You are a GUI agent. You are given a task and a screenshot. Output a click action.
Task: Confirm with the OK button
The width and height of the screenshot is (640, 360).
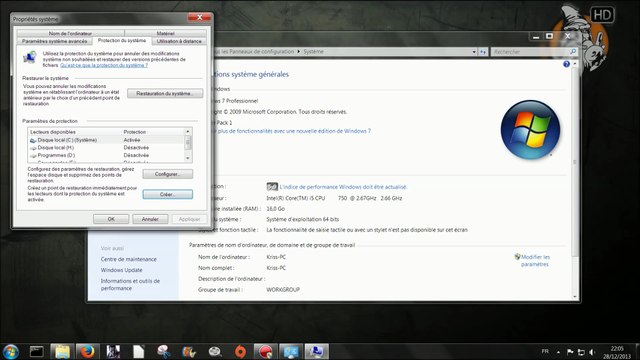point(111,219)
